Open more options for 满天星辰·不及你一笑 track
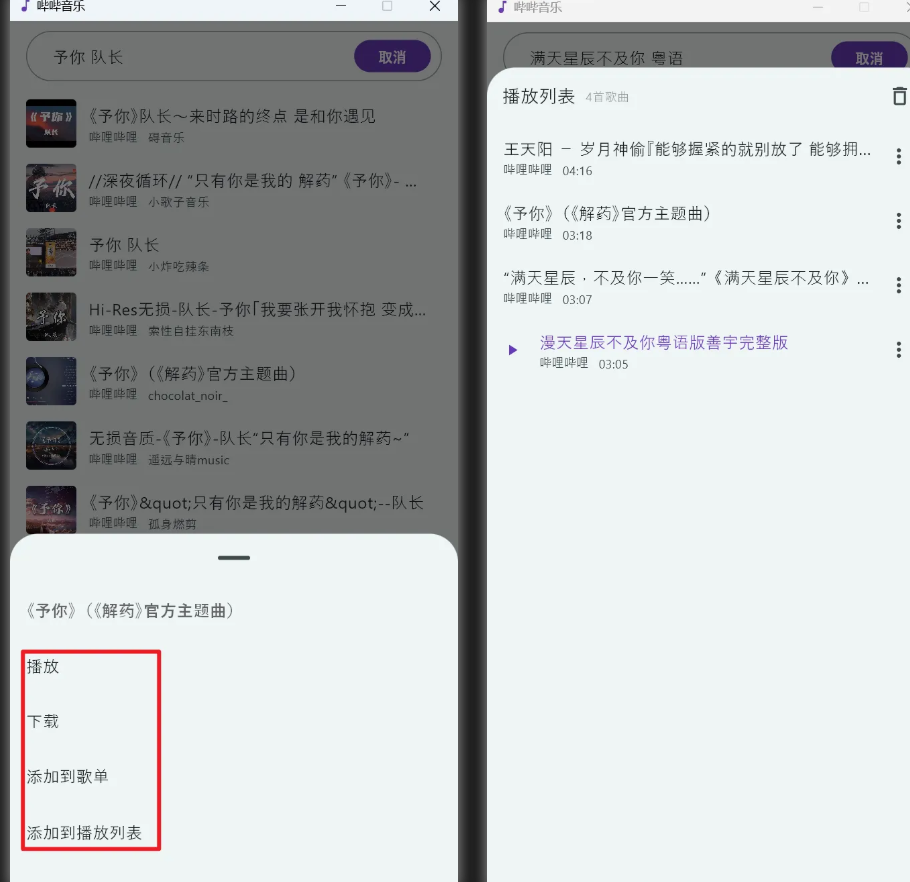Screen dimensions: 910x882 click(898, 285)
